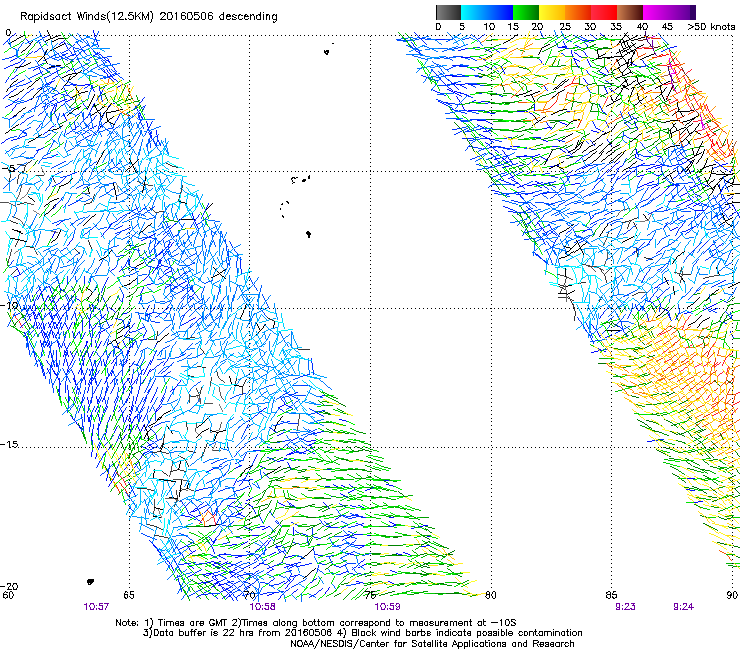Click the longitude label '85'

coord(611,595)
